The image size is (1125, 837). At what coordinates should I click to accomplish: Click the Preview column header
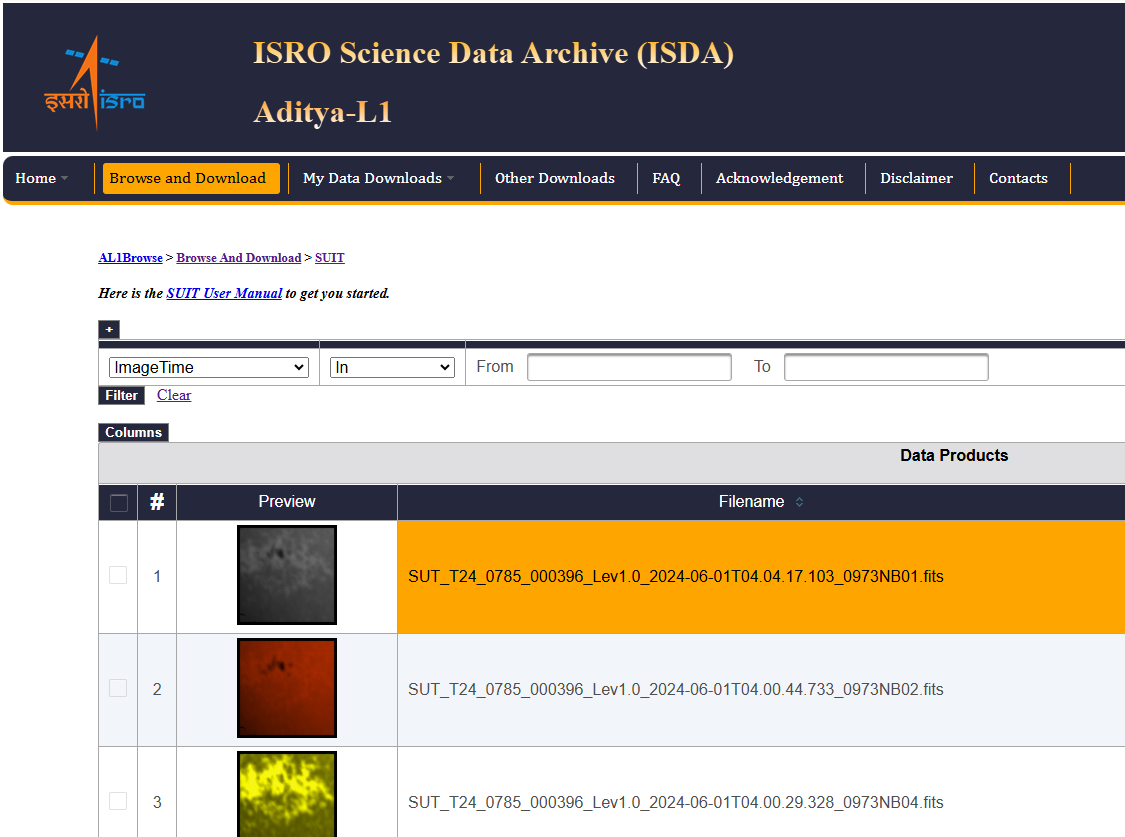tap(287, 502)
